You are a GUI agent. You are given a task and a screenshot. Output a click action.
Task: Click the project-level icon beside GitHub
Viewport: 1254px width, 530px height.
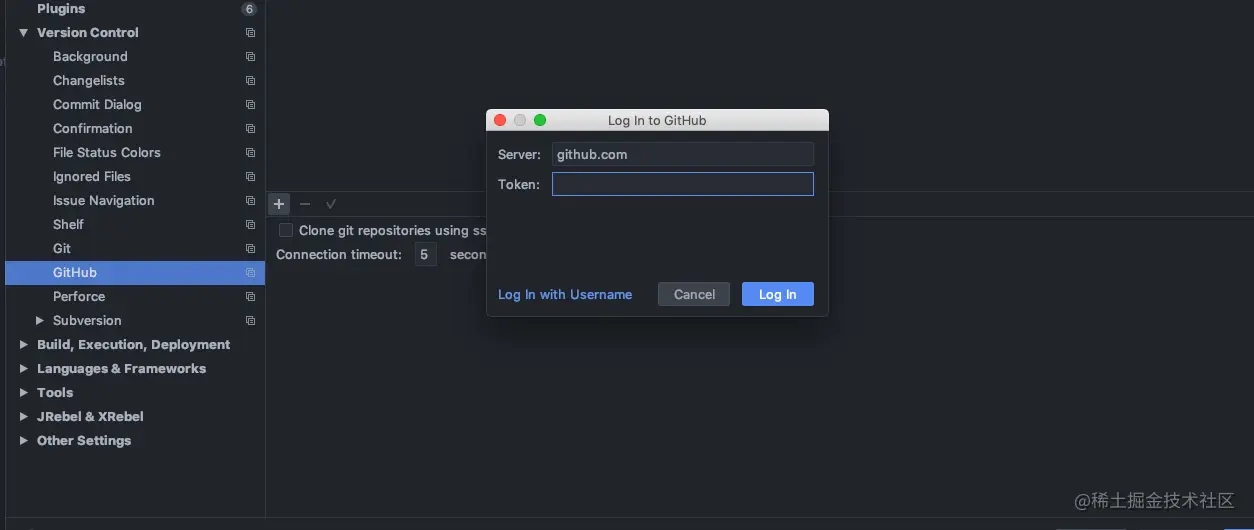pyautogui.click(x=250, y=273)
